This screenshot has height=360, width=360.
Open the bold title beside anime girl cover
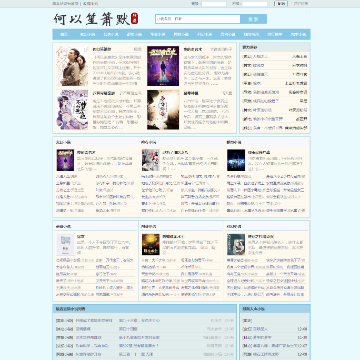pos(104,93)
